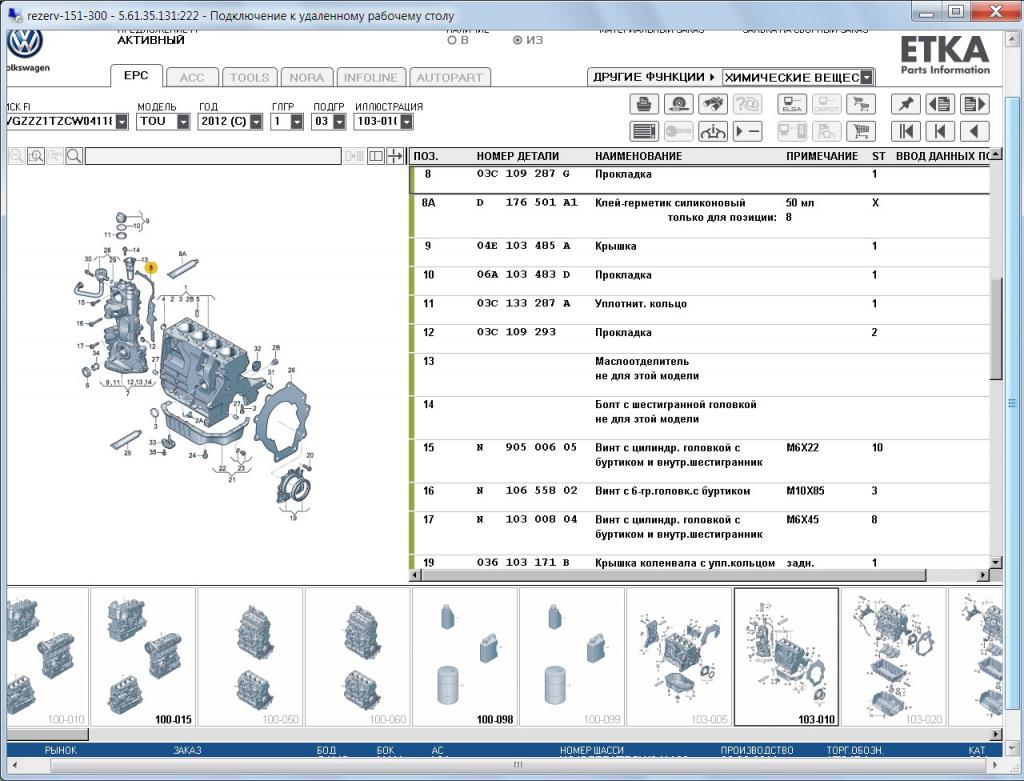Viewport: 1024px width, 781px height.
Task: Select the 'В' radio option
Action: coord(452,40)
